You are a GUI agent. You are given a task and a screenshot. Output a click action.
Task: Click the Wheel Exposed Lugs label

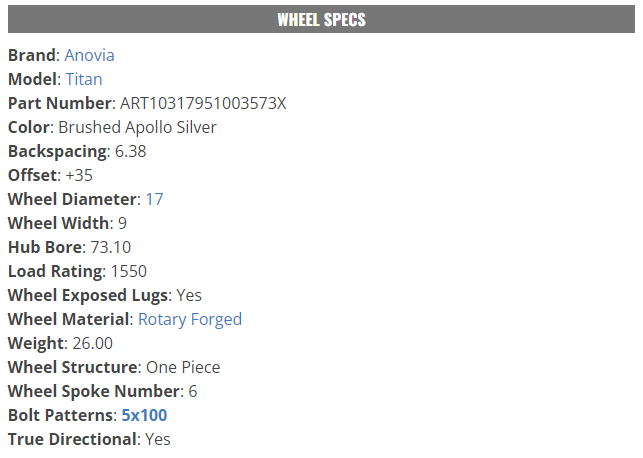coord(87,295)
